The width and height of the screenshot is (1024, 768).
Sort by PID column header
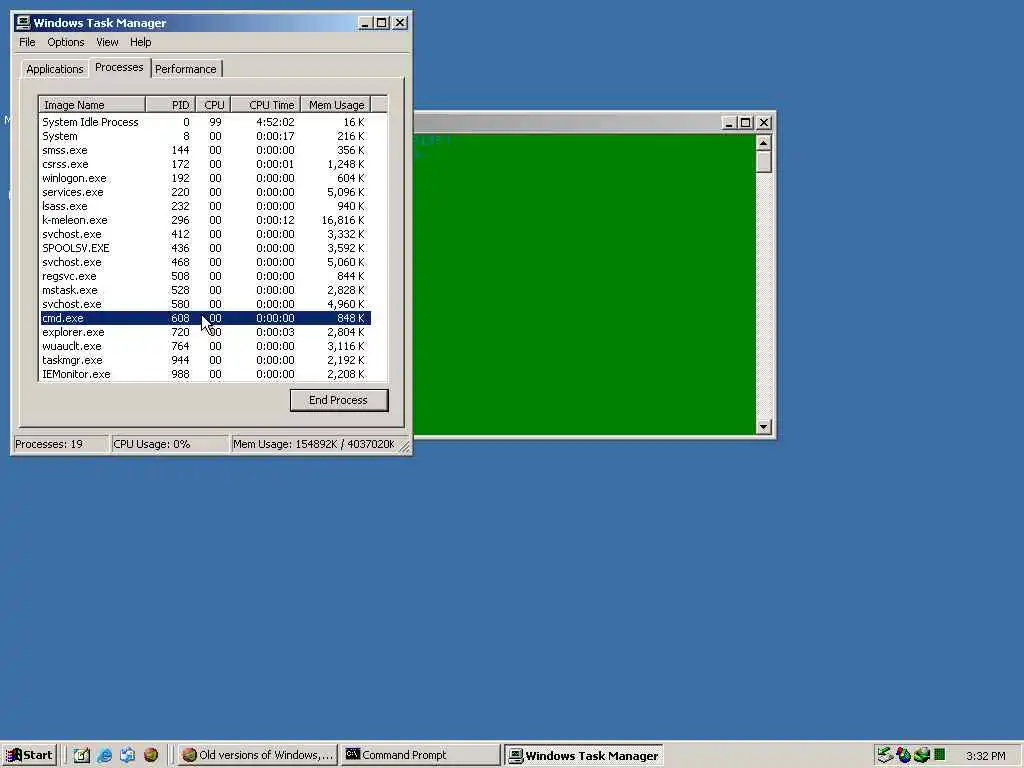coord(170,104)
